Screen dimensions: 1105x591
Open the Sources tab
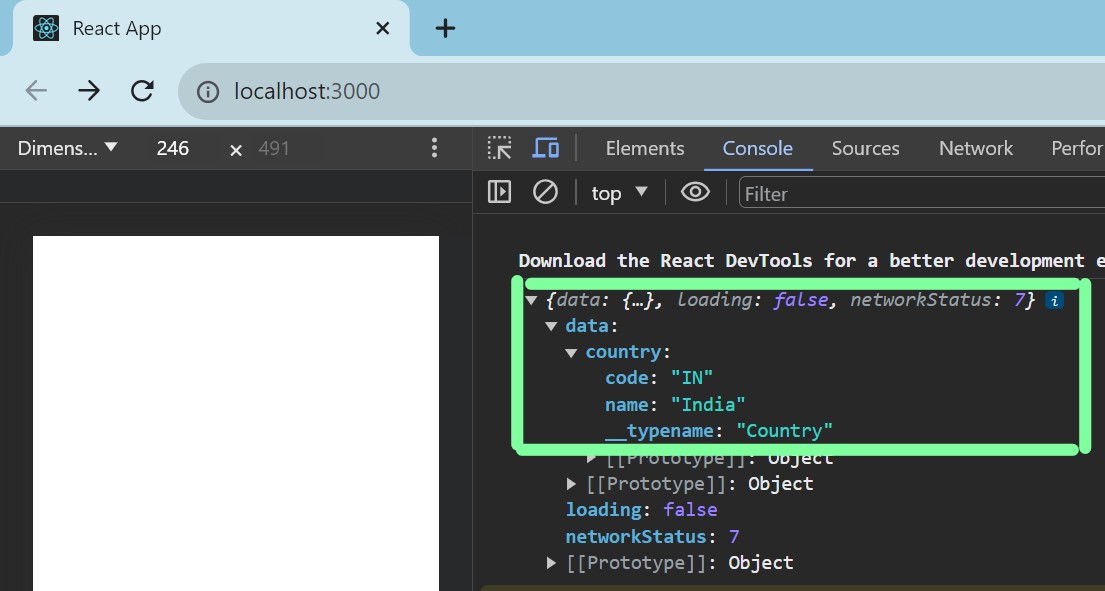pyautogui.click(x=865, y=148)
